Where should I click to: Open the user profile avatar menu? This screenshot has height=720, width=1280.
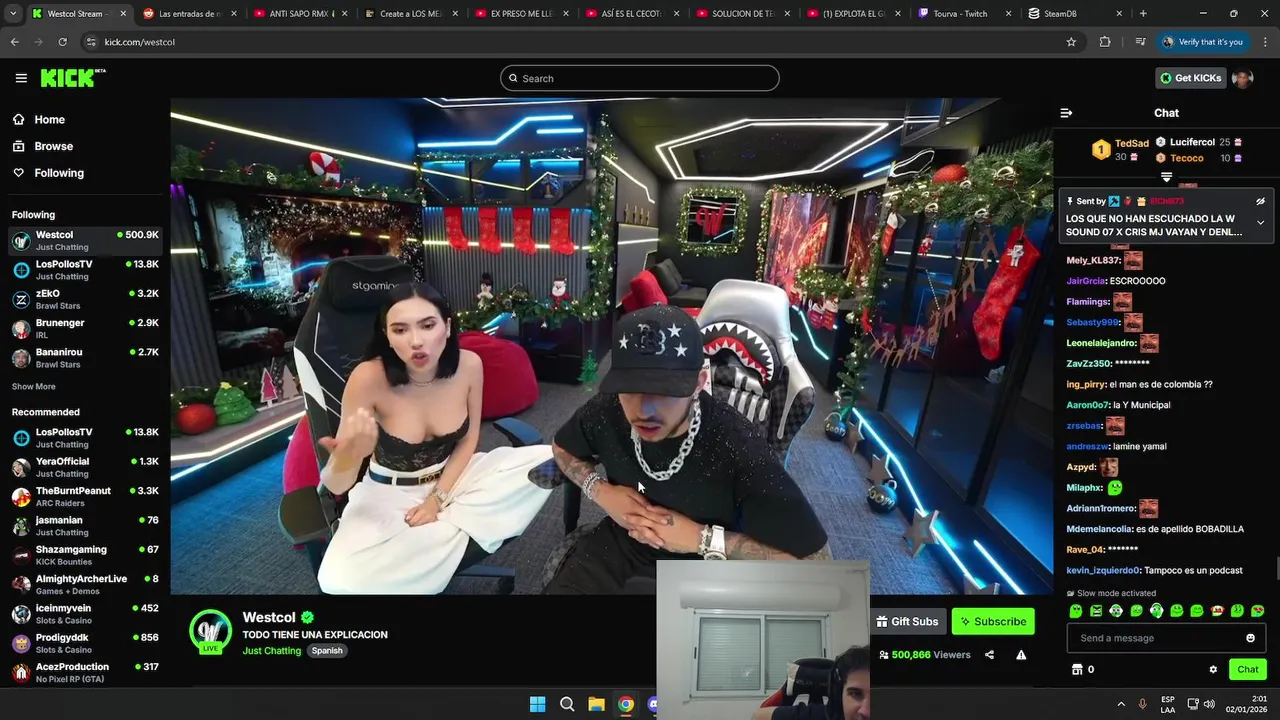point(1242,78)
